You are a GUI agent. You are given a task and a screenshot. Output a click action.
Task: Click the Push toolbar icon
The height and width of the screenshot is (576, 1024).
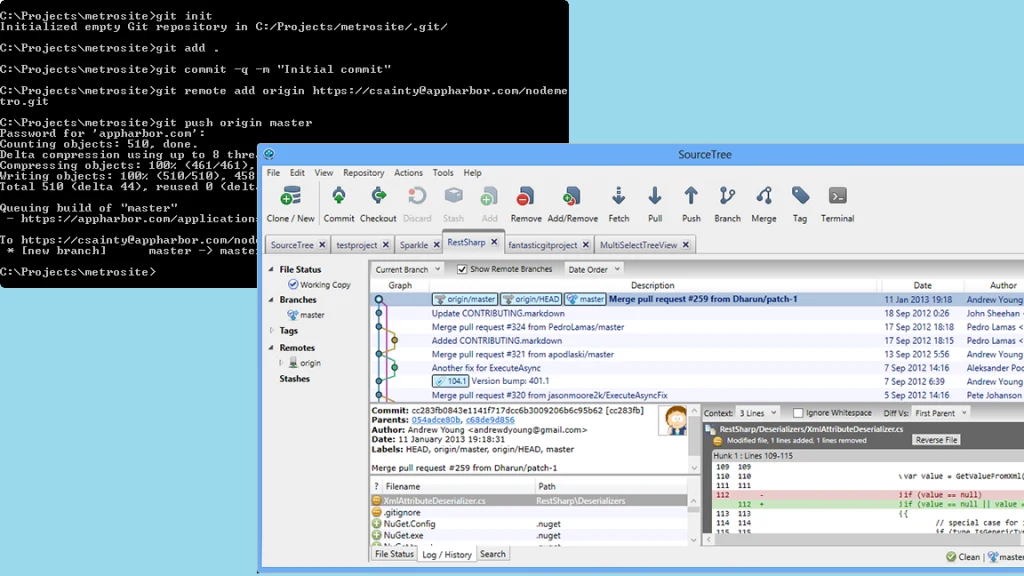tap(691, 197)
